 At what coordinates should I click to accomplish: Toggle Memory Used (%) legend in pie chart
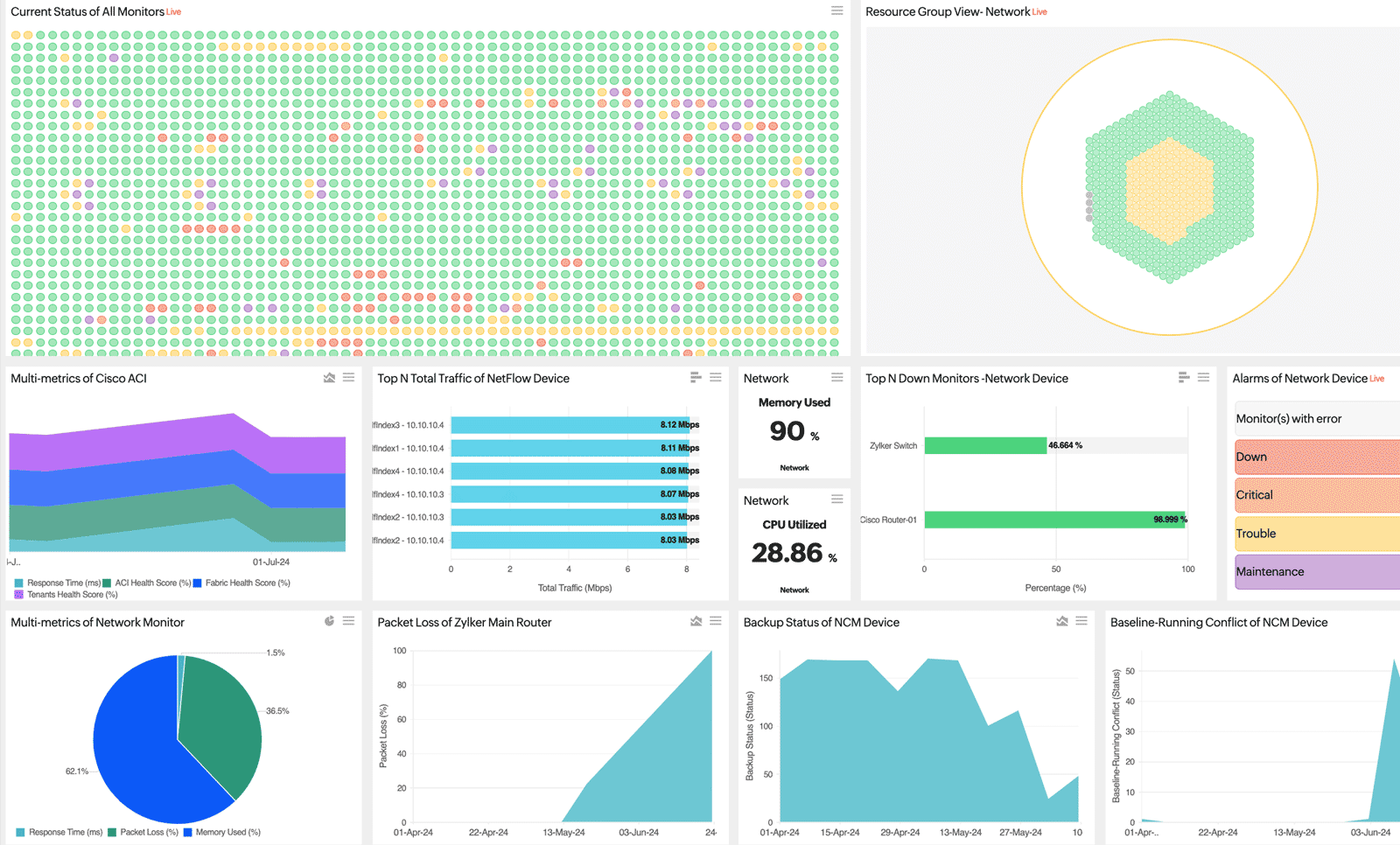222,832
